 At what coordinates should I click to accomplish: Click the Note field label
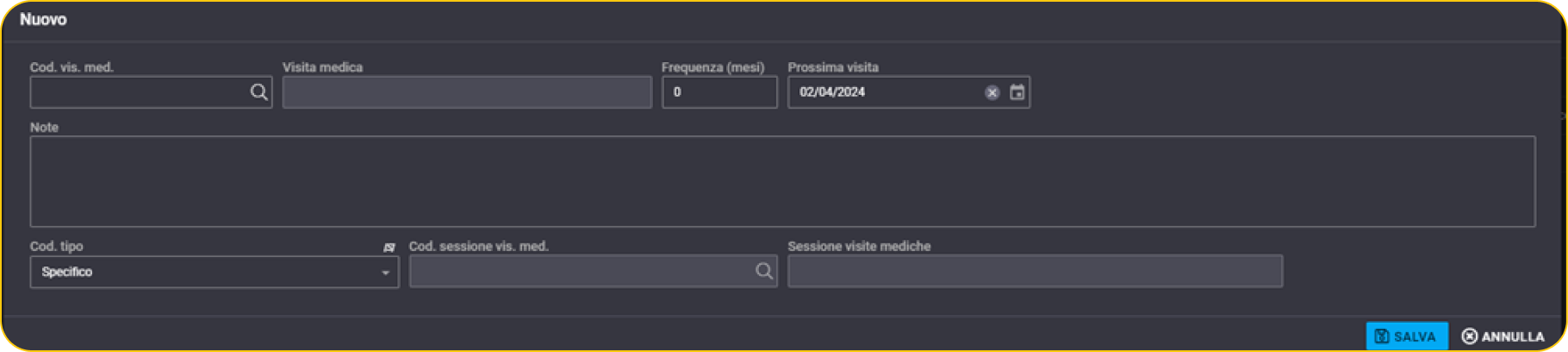[44, 127]
